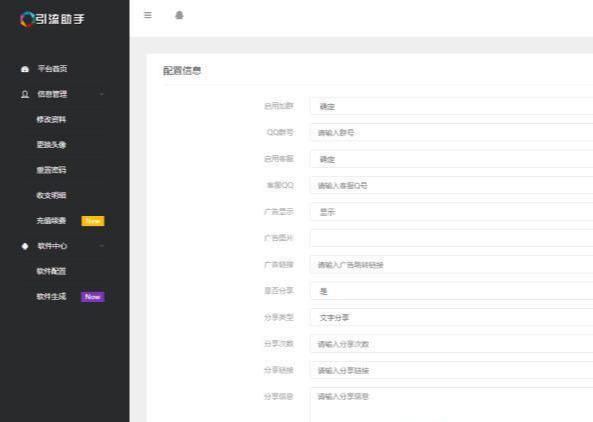593x422 pixels.
Task: Select the 软件中心 menu item
Action: 52,246
